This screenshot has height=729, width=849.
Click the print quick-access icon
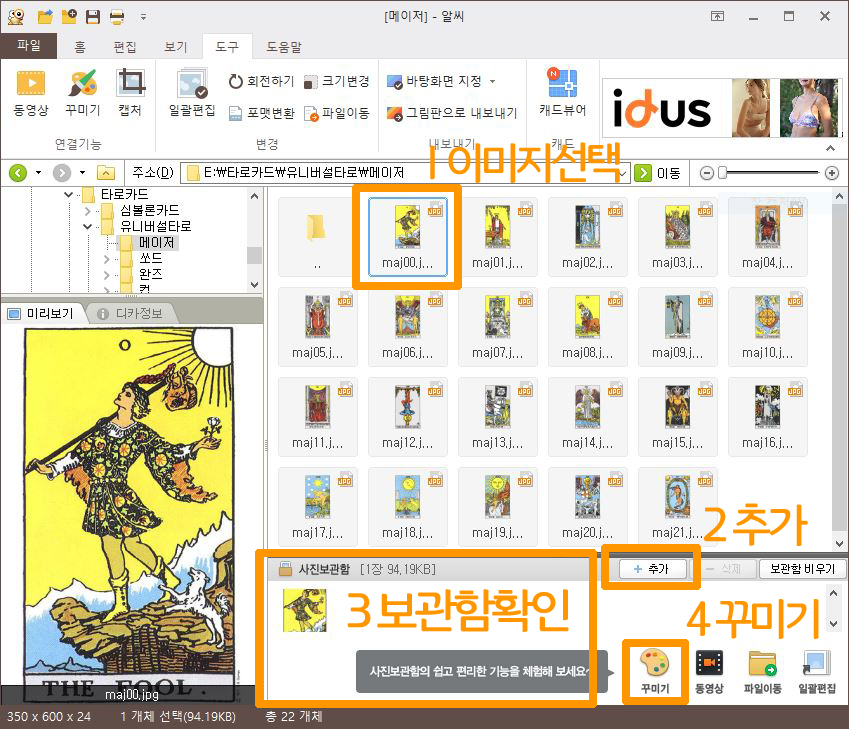[117, 16]
